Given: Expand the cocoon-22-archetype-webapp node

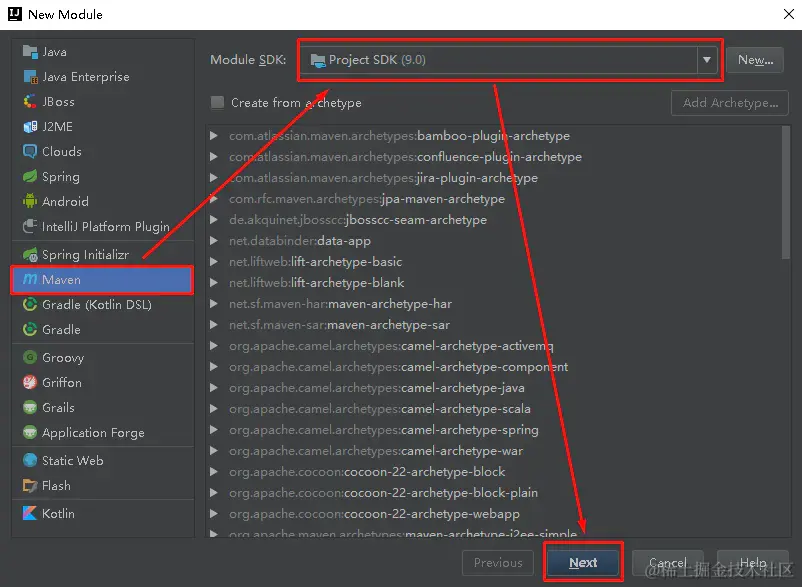Looking at the screenshot, I should 214,513.
